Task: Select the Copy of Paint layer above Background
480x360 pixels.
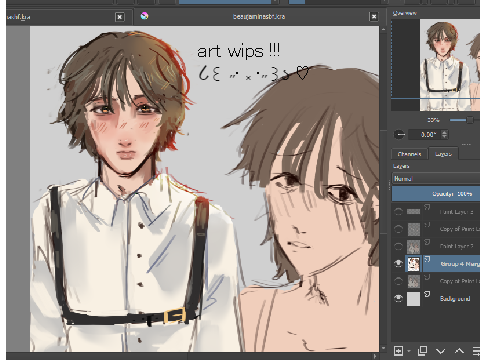Action: (x=459, y=281)
